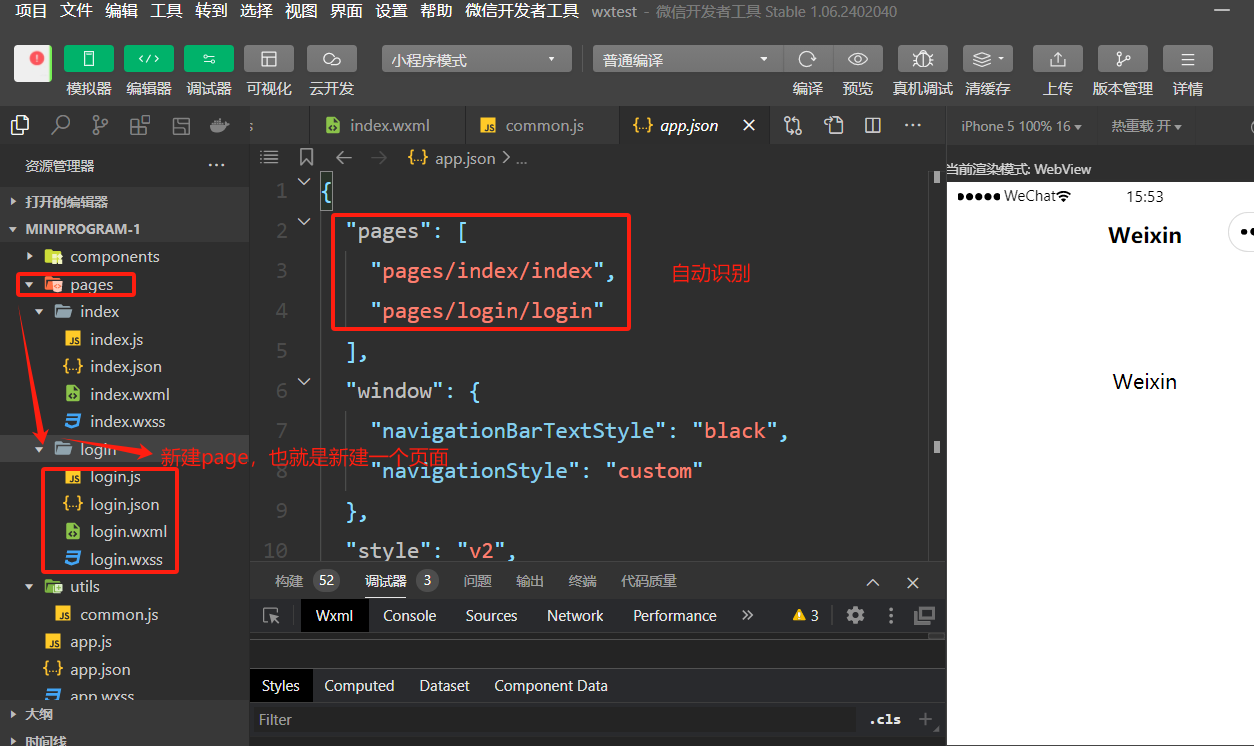Toggle split editor layout icon
The height and width of the screenshot is (746, 1254).
[x=873, y=126]
